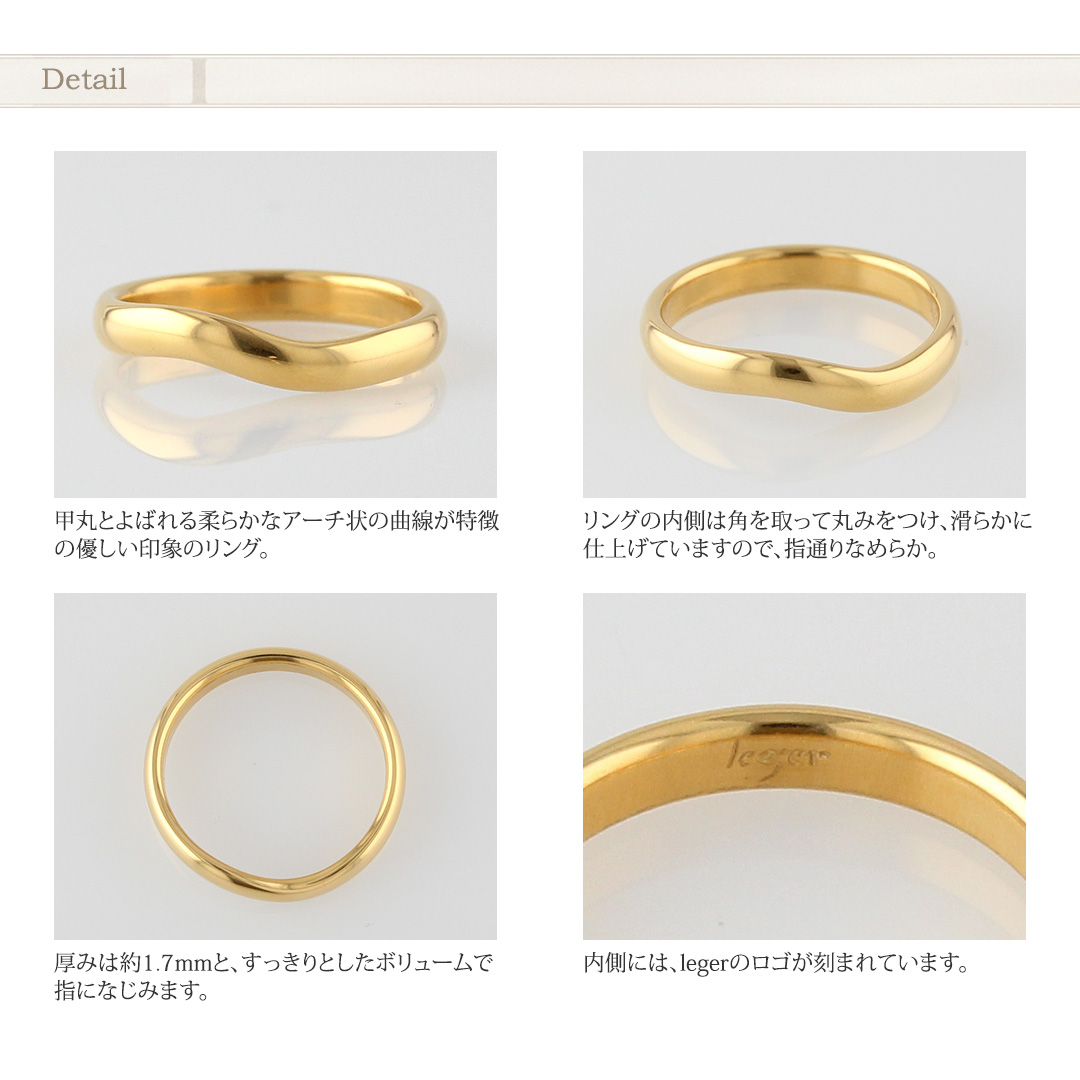This screenshot has height=1080, width=1080.
Task: Click the caption mentioning 約1.7mm thickness
Action: click(x=273, y=977)
